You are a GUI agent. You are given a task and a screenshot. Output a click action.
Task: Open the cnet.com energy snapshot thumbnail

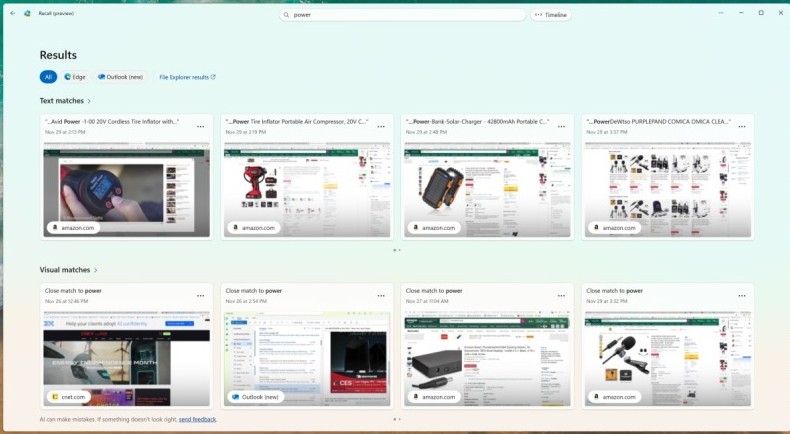coord(126,358)
